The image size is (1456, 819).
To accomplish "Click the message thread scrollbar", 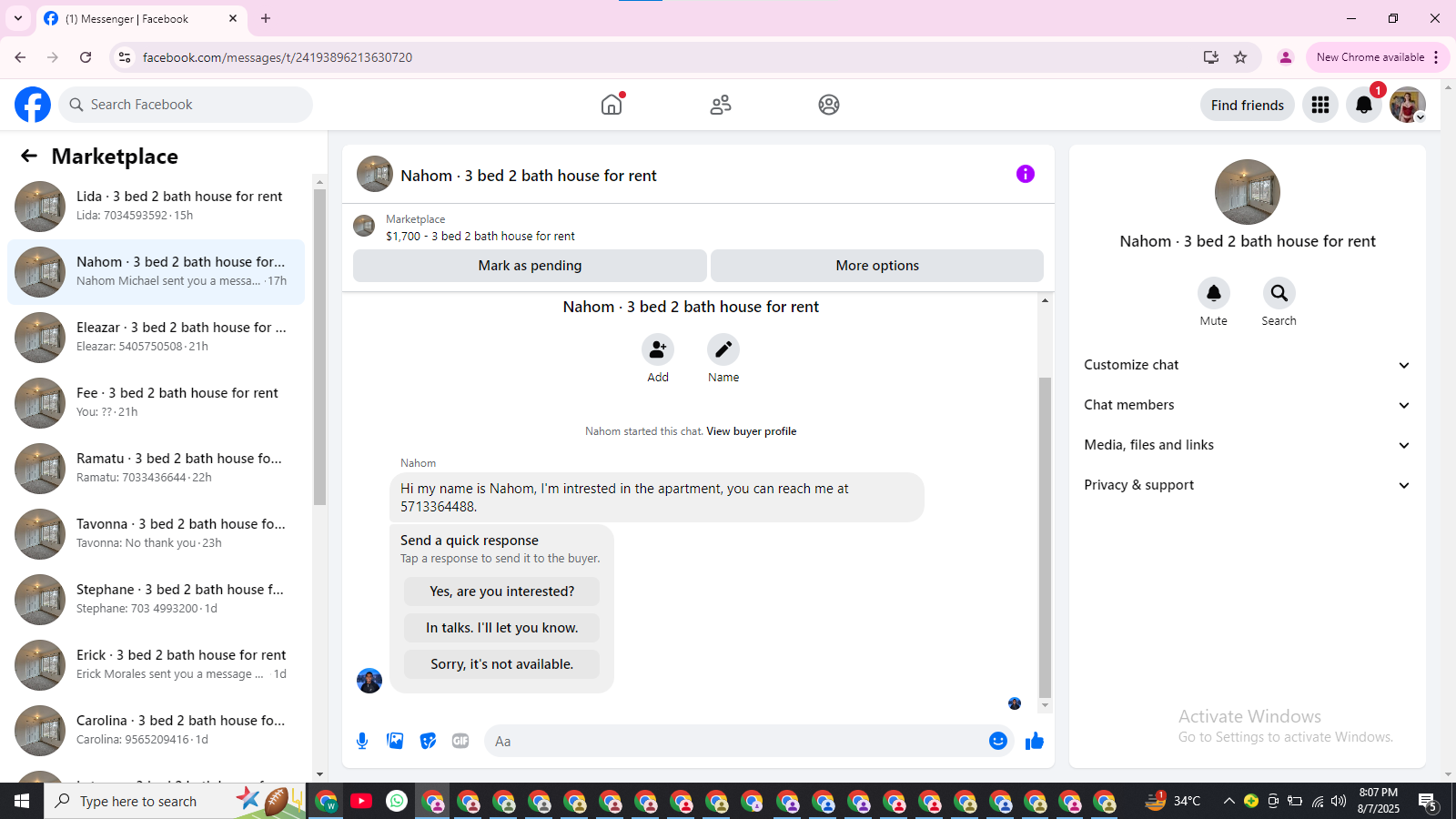I will coord(1045,537).
